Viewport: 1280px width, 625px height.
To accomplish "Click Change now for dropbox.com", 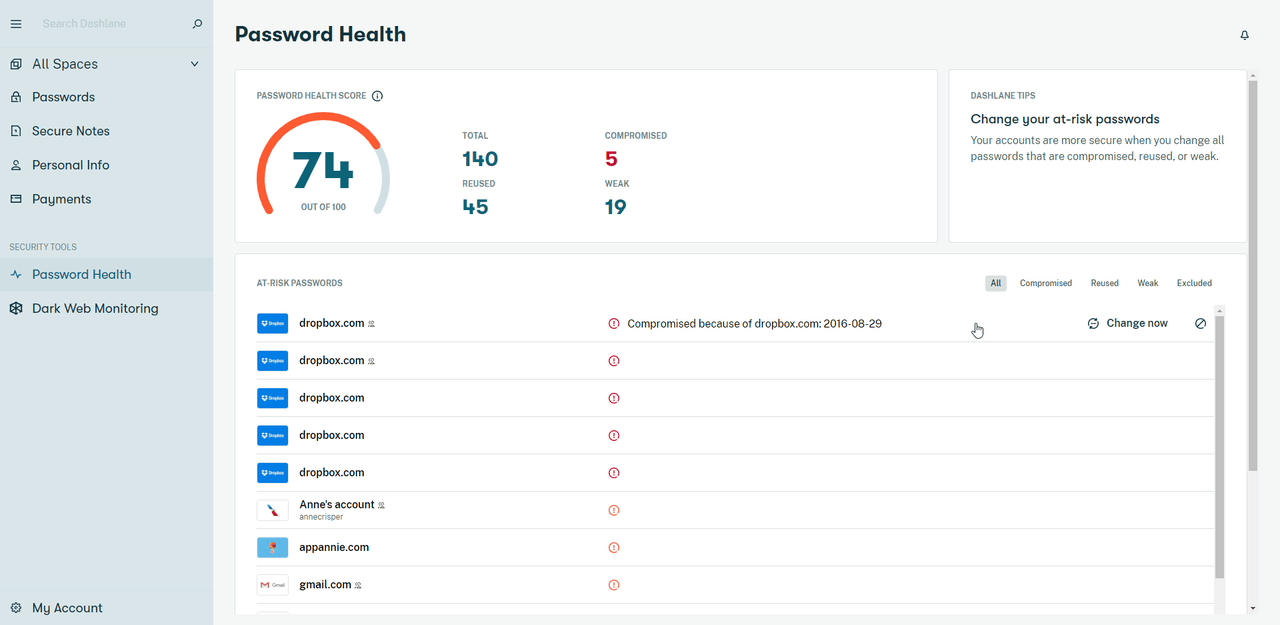I will pyautogui.click(x=1128, y=324).
